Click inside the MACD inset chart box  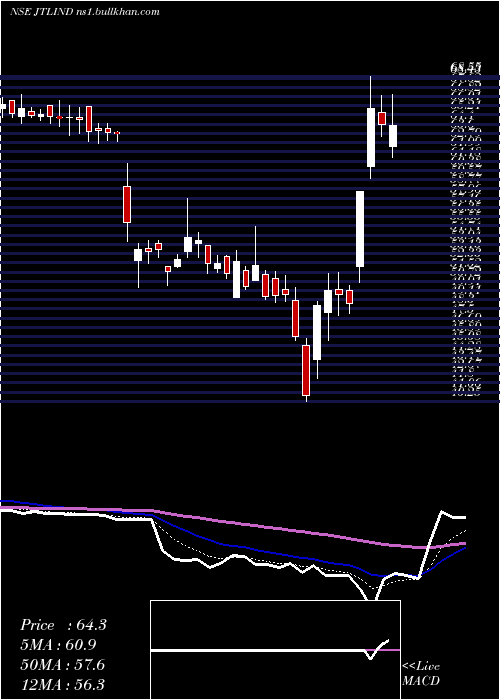tap(275, 650)
